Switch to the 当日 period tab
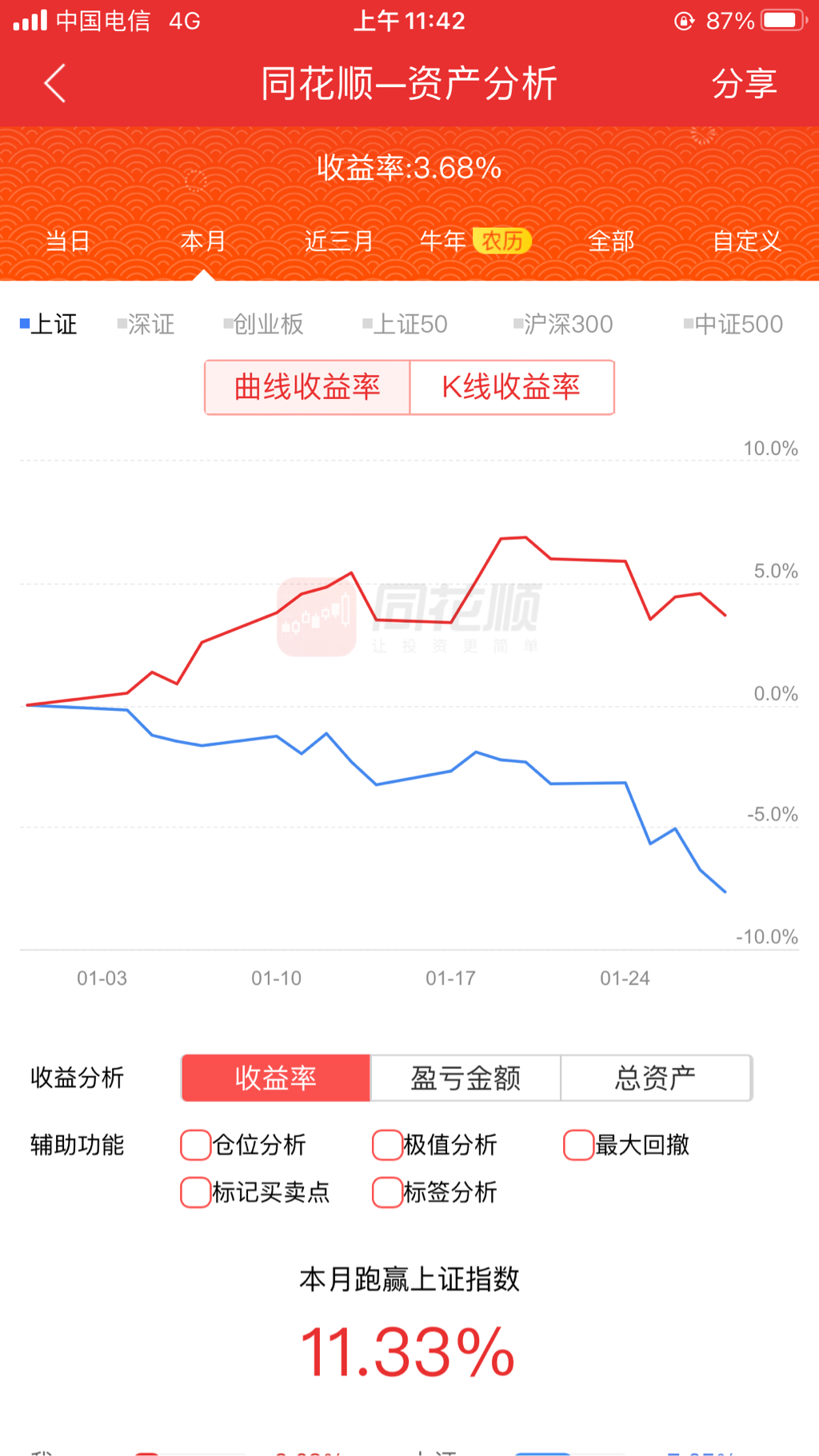 68,241
